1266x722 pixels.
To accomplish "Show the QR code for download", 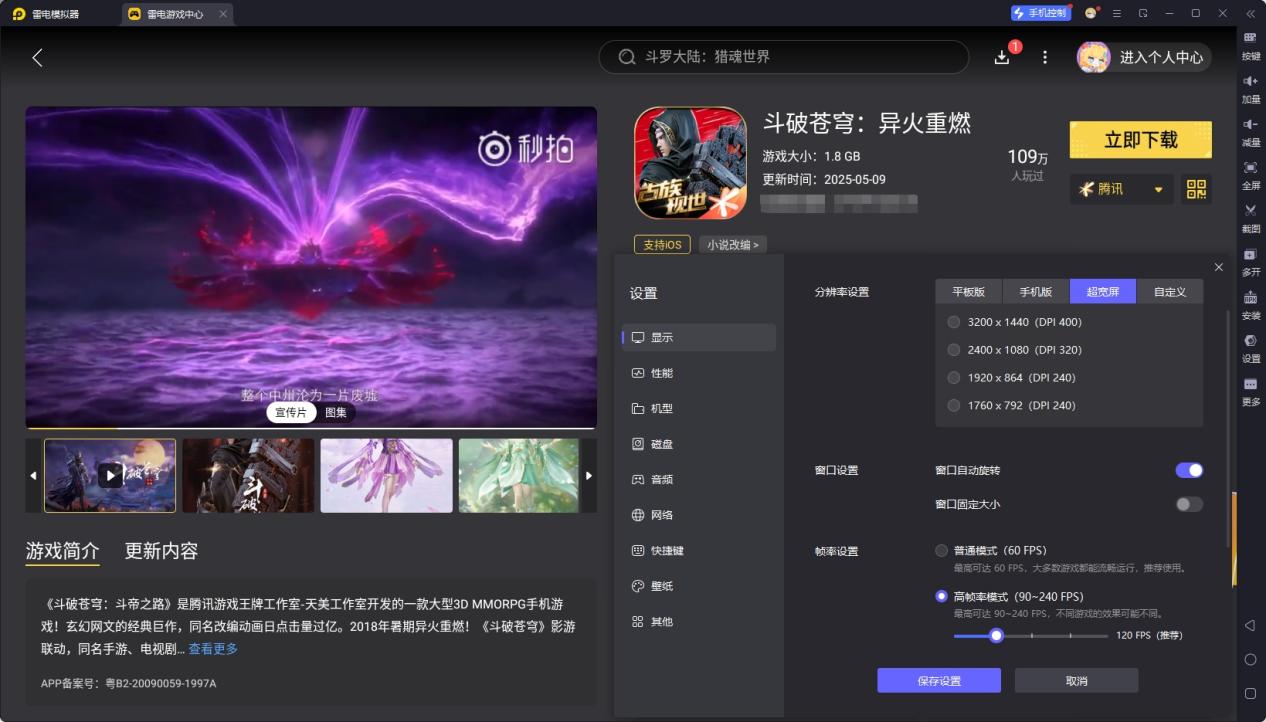I will [1196, 189].
